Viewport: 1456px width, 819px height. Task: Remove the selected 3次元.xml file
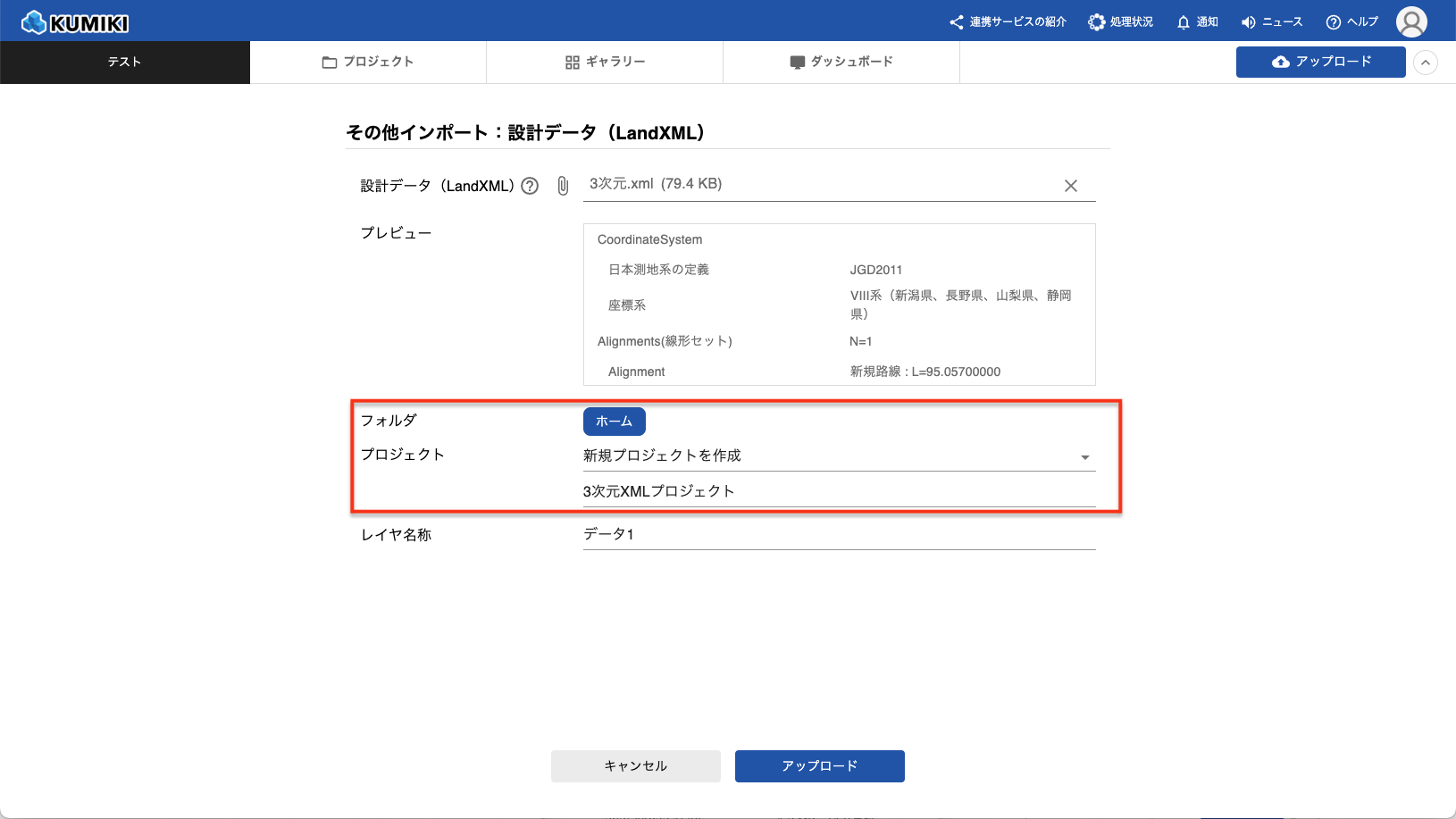[x=1070, y=186]
